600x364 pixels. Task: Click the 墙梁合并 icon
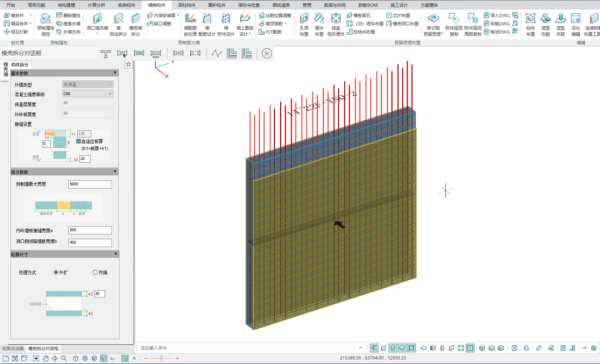pos(7,23)
